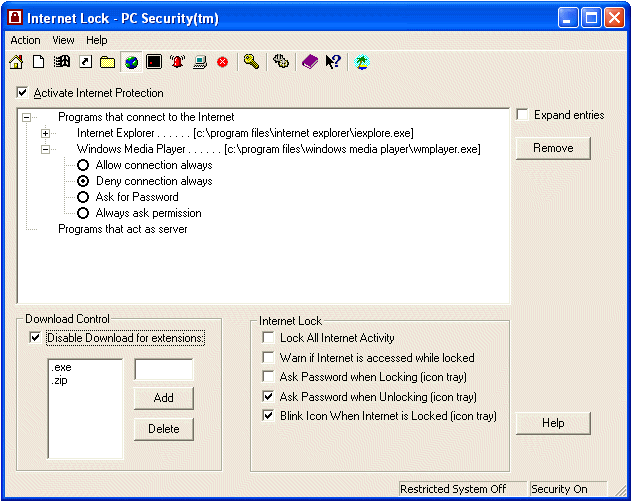Click the palm tree island icon
This screenshot has height=502, width=632.
coord(362,62)
